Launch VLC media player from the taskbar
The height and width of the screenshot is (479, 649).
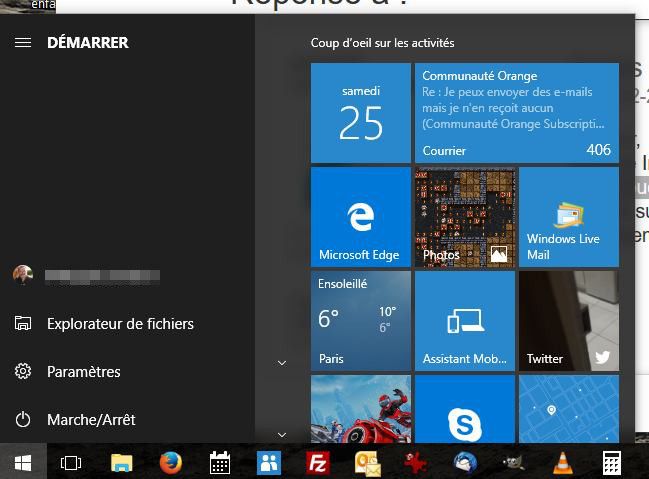(x=563, y=462)
